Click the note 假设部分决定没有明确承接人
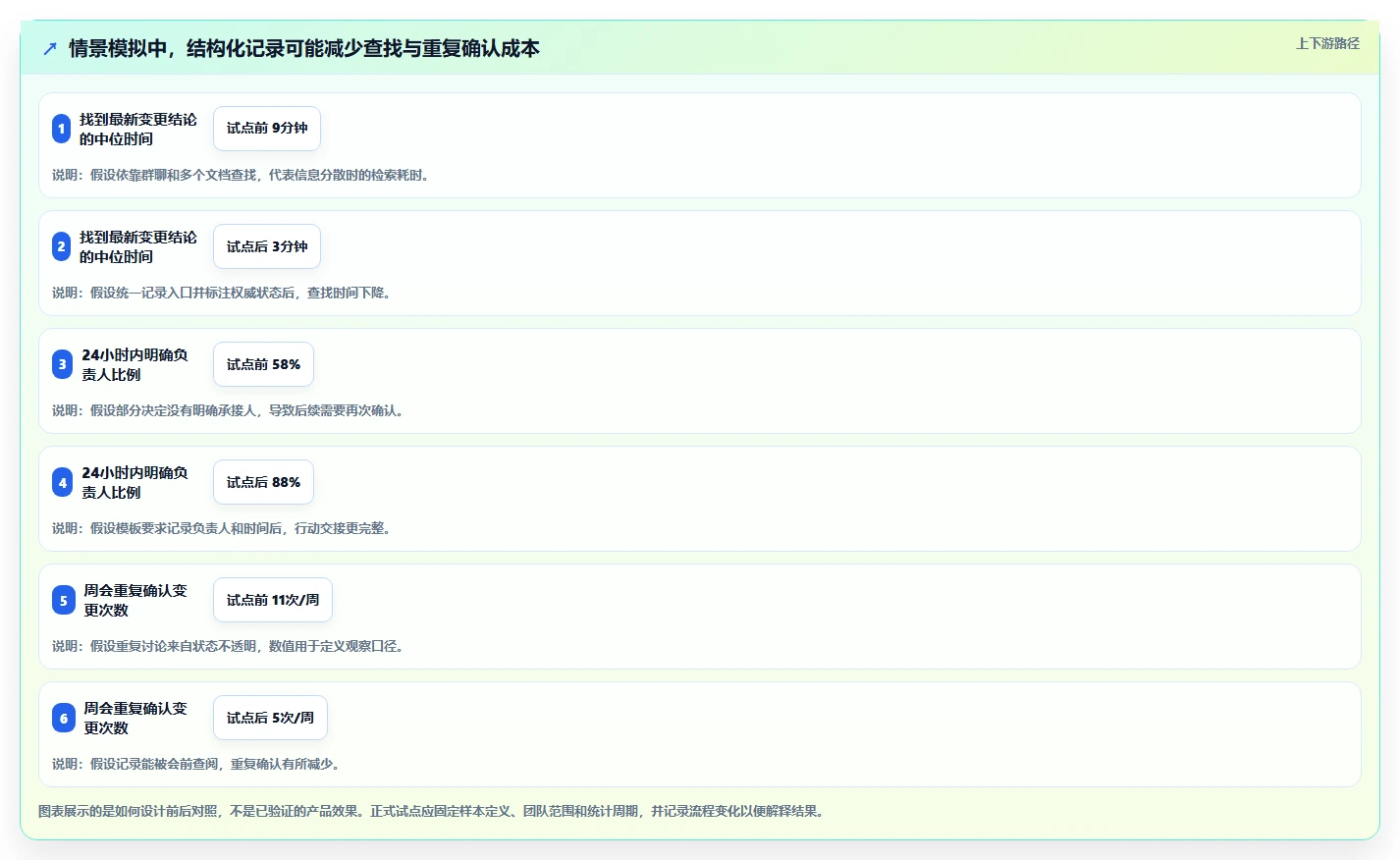 pos(228,410)
